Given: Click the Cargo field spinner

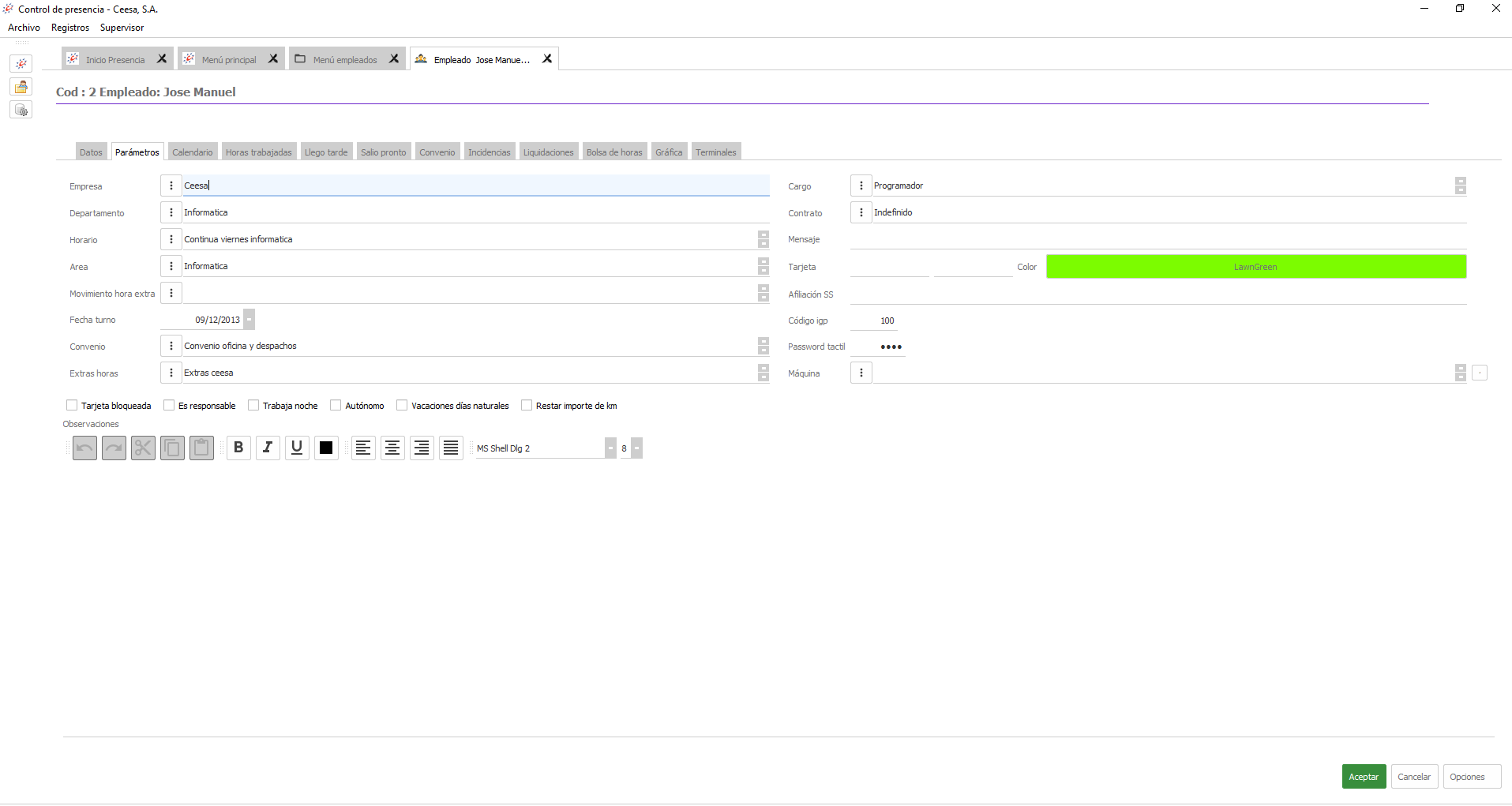Looking at the screenshot, I should tap(1461, 186).
